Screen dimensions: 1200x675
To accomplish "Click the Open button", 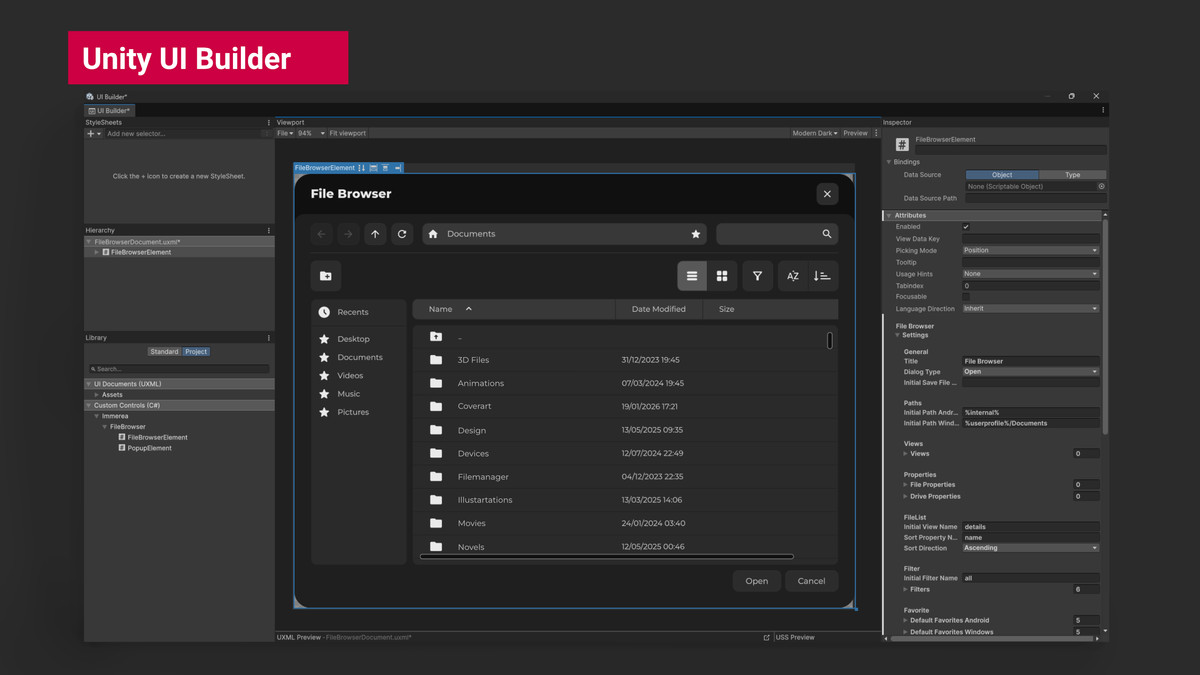I will pos(757,581).
